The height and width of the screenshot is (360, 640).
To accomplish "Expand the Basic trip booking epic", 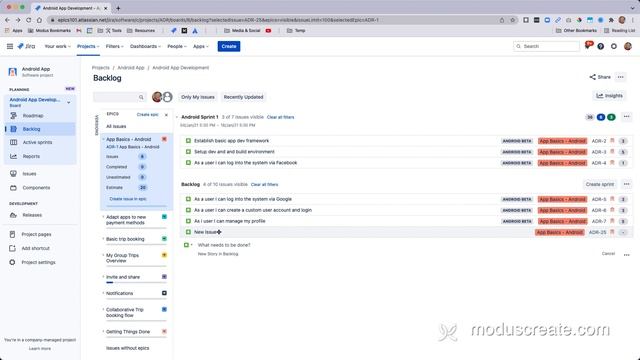I will (x=103, y=239).
